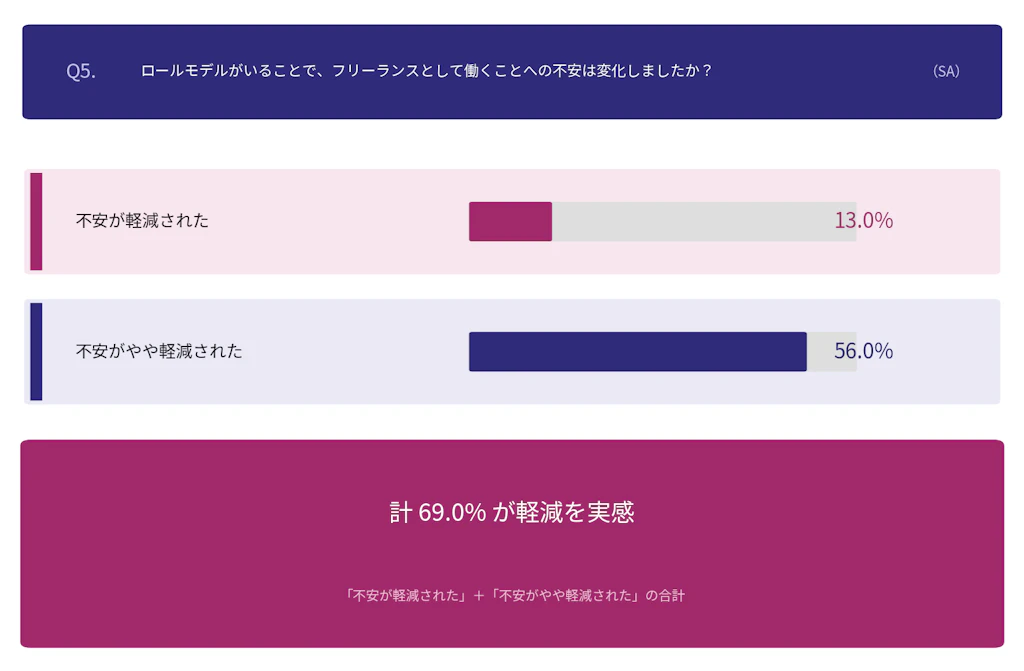Viewport: 1024px width, 671px height.
Task: Click the magenta filled bar for 13.0%
Action: point(510,221)
